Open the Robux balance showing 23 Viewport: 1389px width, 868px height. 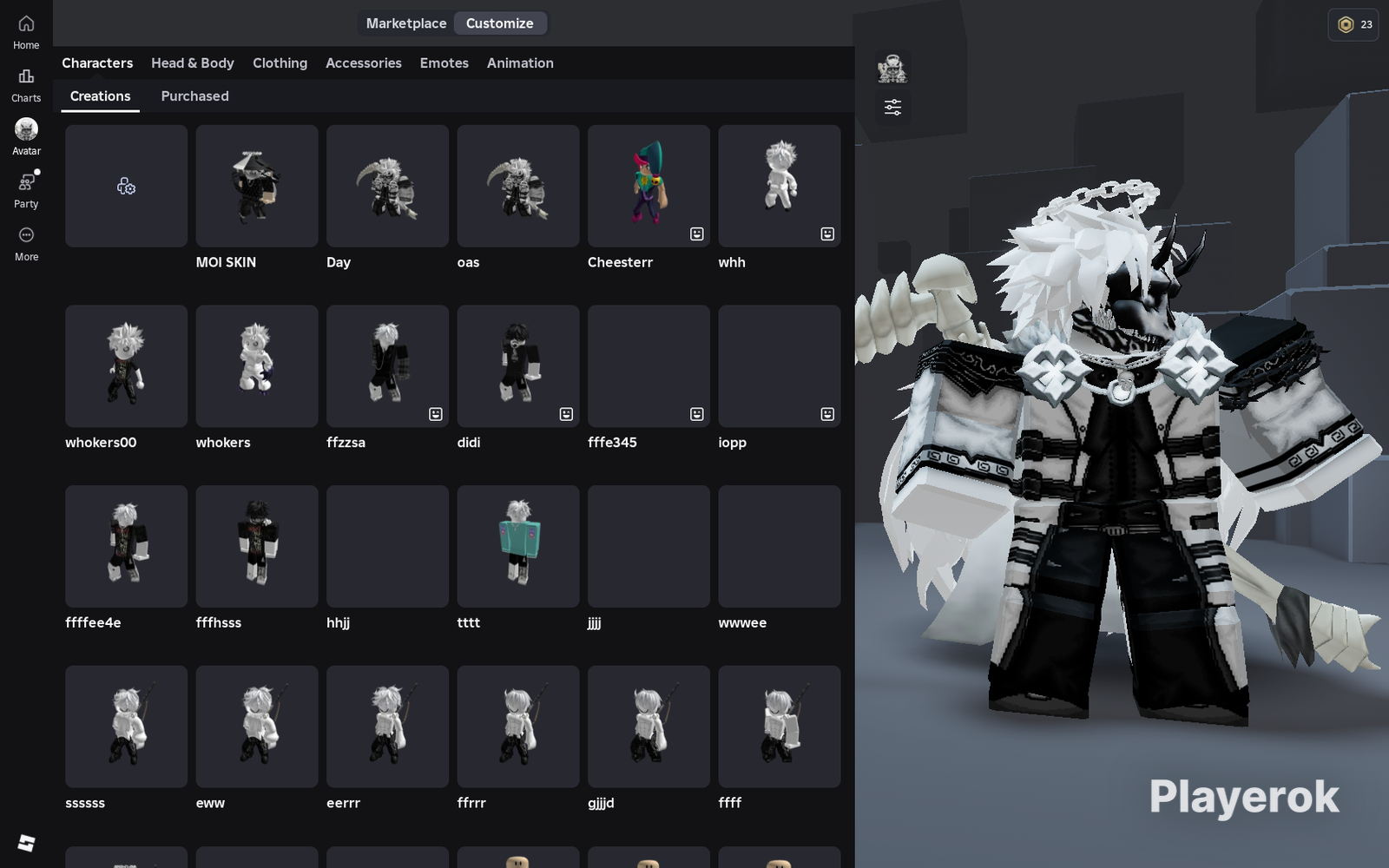[1353, 24]
